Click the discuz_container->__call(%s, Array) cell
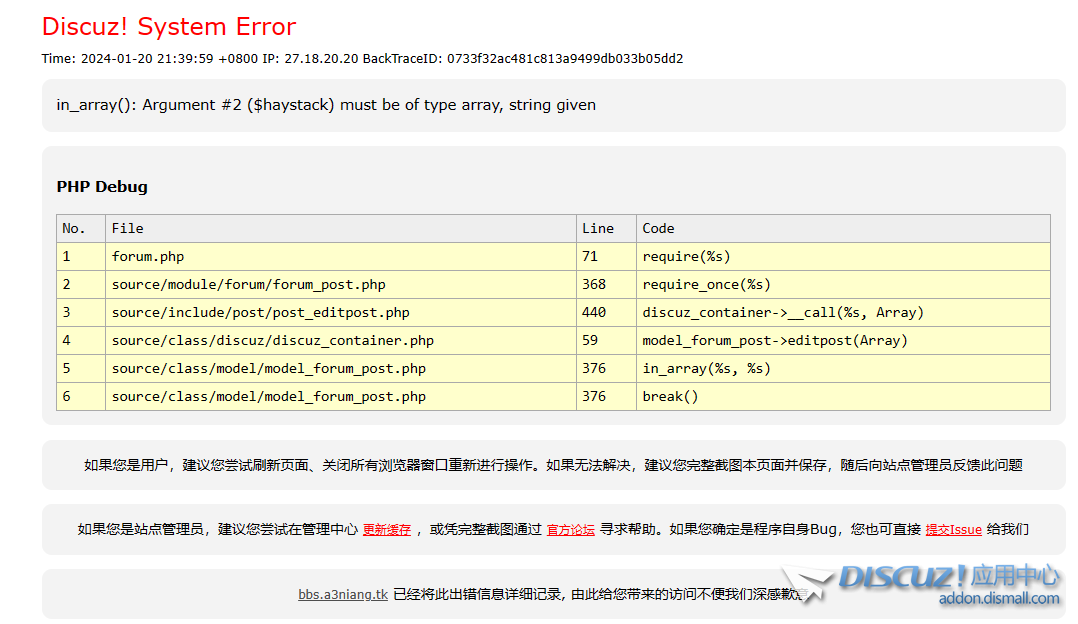The width and height of the screenshot is (1078, 624). 843,312
